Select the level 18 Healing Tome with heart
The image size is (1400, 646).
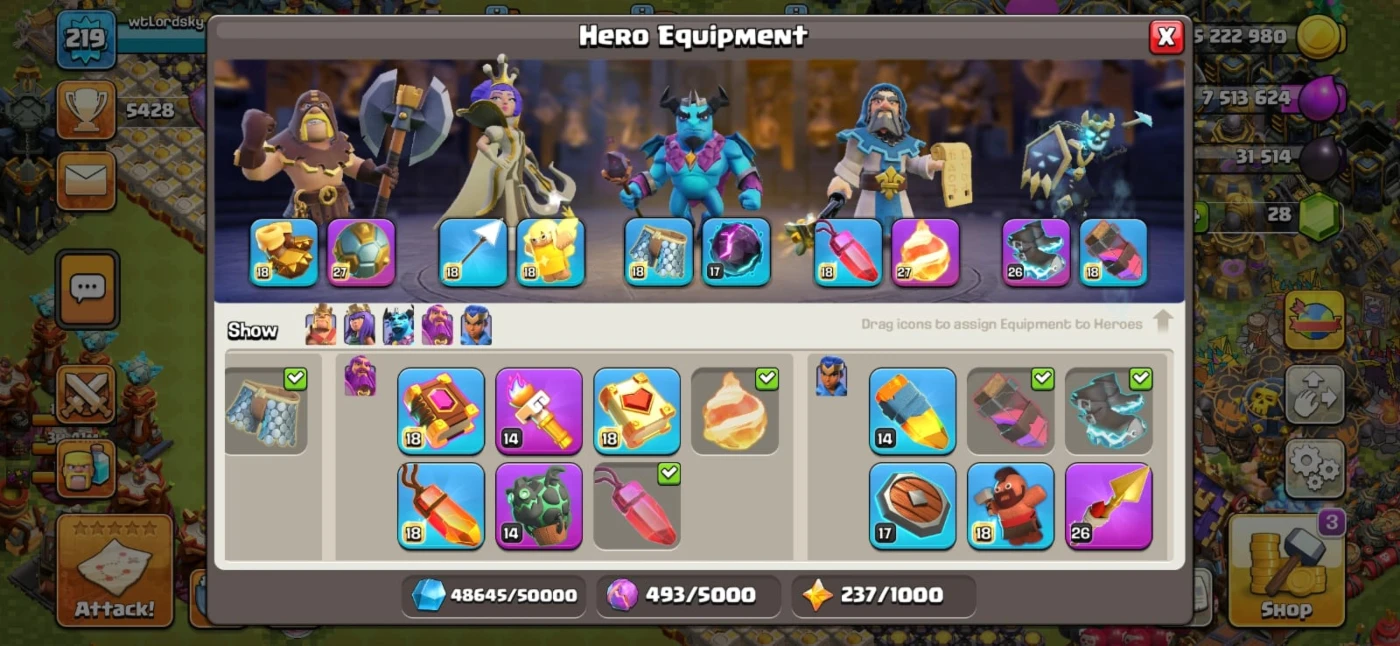click(x=637, y=411)
